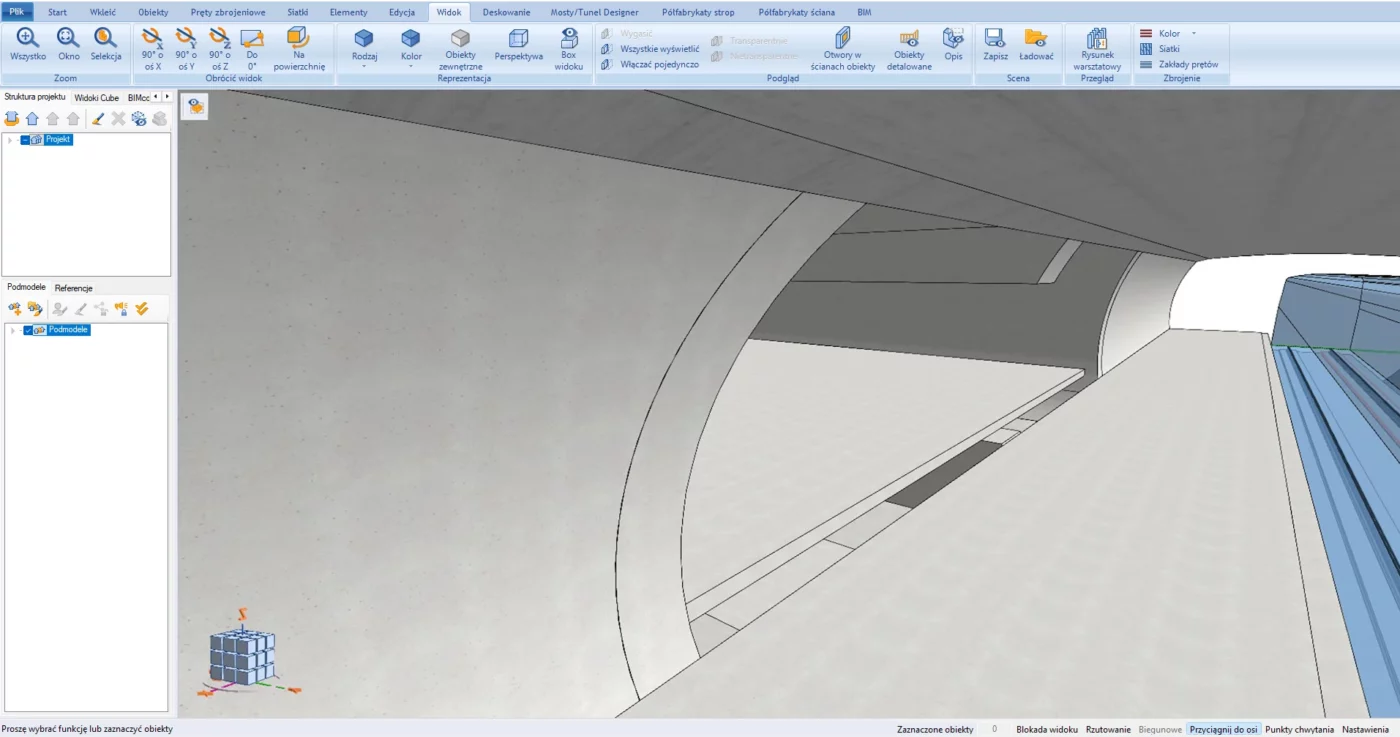The image size is (1400, 737).
Task: Click Wszystkie wyświetlić button
Action: (x=659, y=48)
